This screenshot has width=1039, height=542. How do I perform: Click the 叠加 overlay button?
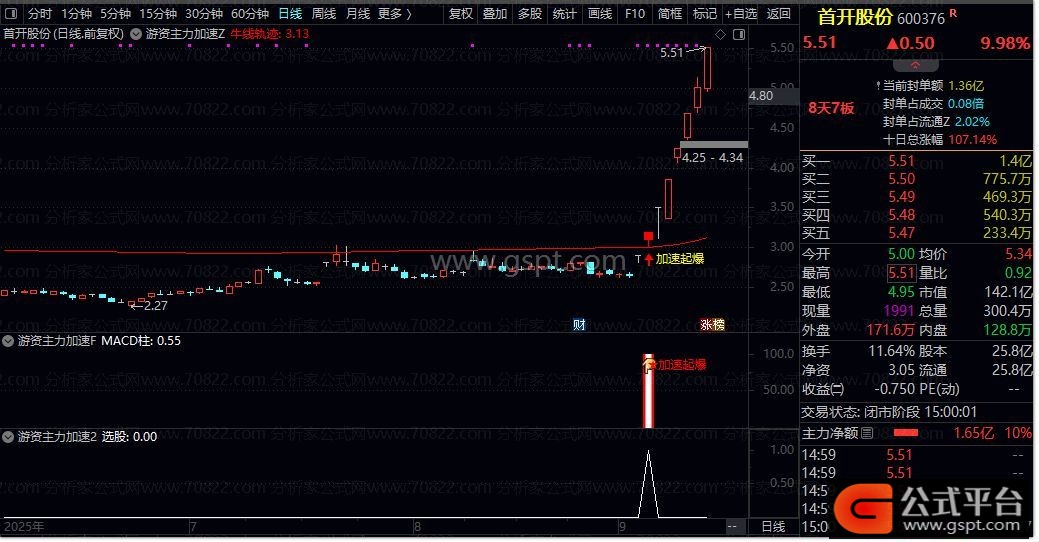494,13
